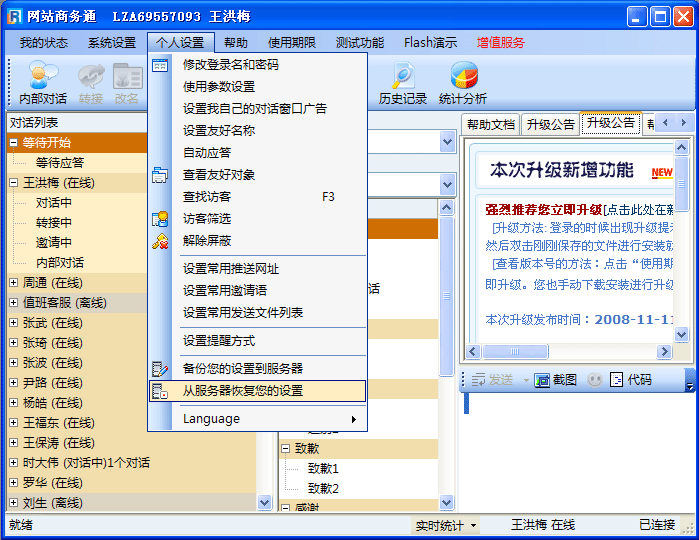The height and width of the screenshot is (540, 699).
Task: Open 历史记录 from the toolbar
Action: pyautogui.click(x=402, y=82)
